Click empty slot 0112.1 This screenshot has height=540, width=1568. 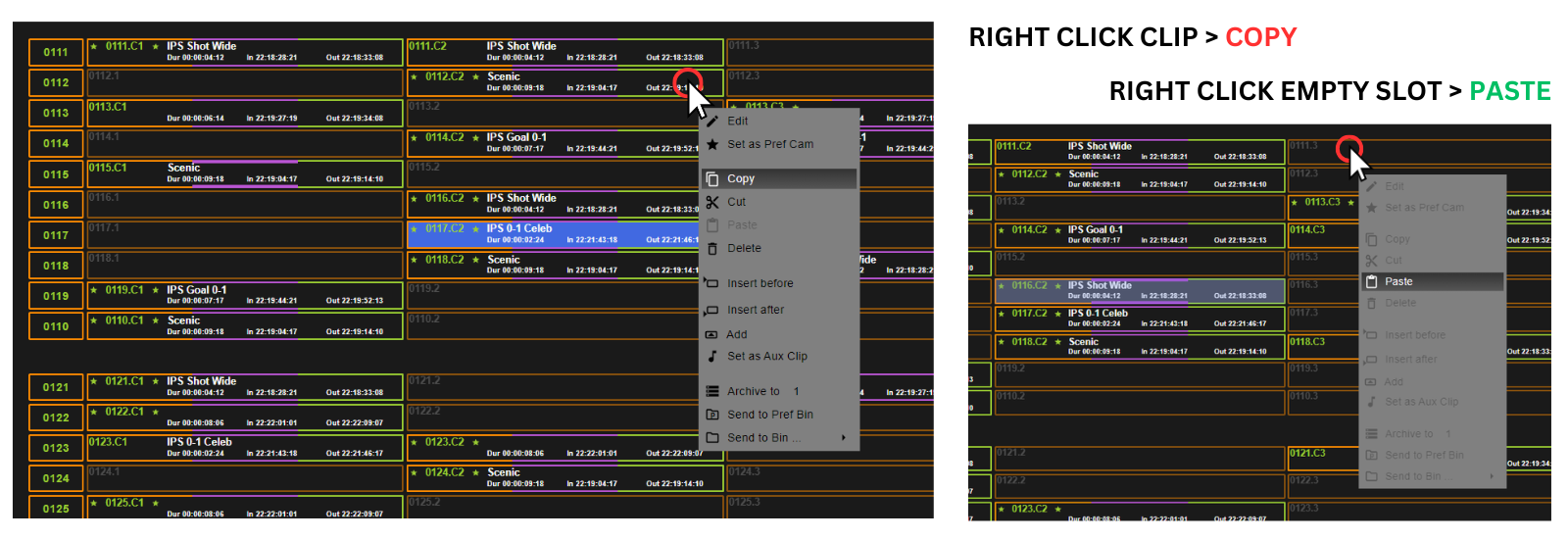245,82
